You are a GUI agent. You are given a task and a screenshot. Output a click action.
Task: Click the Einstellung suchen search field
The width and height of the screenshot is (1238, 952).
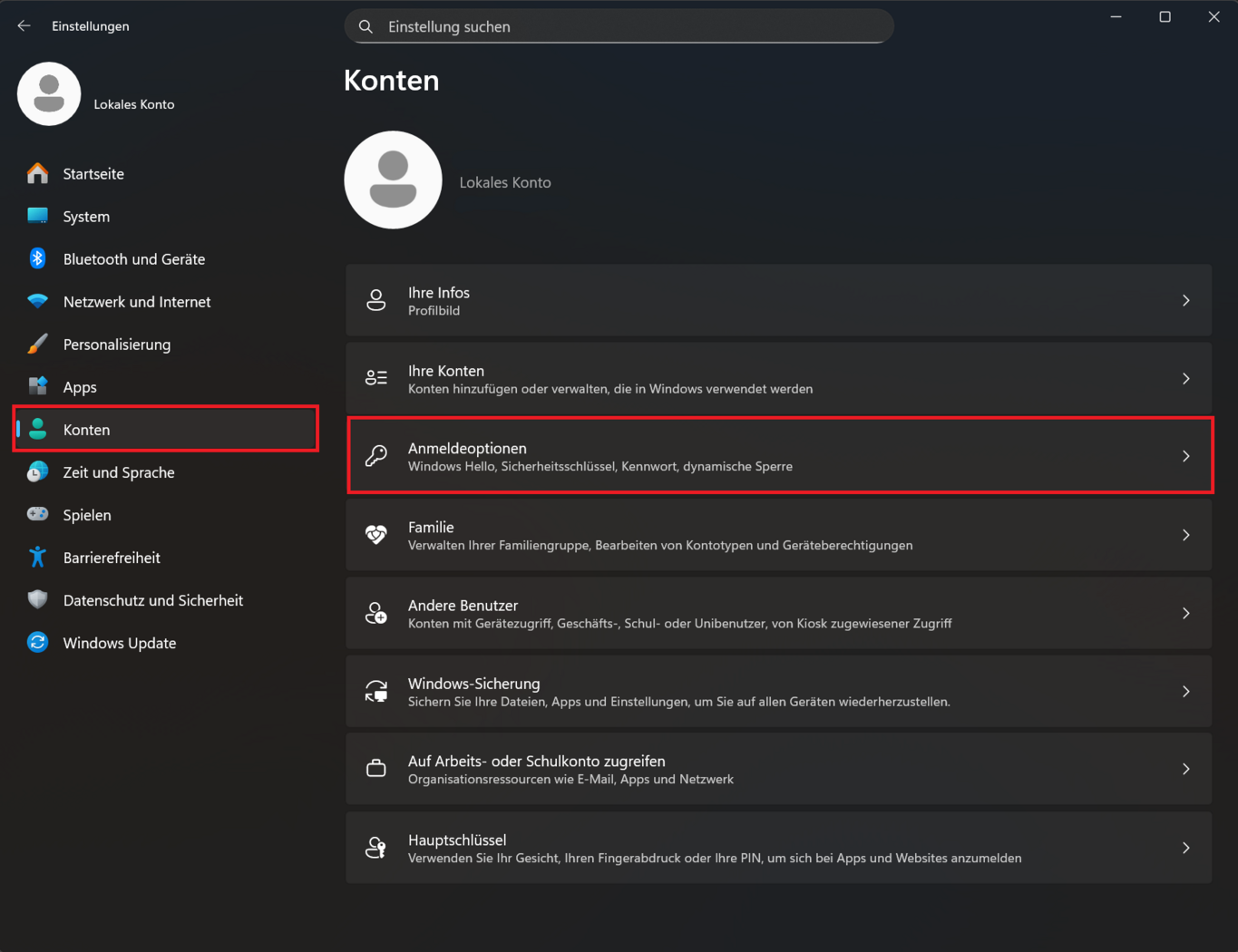(x=626, y=27)
